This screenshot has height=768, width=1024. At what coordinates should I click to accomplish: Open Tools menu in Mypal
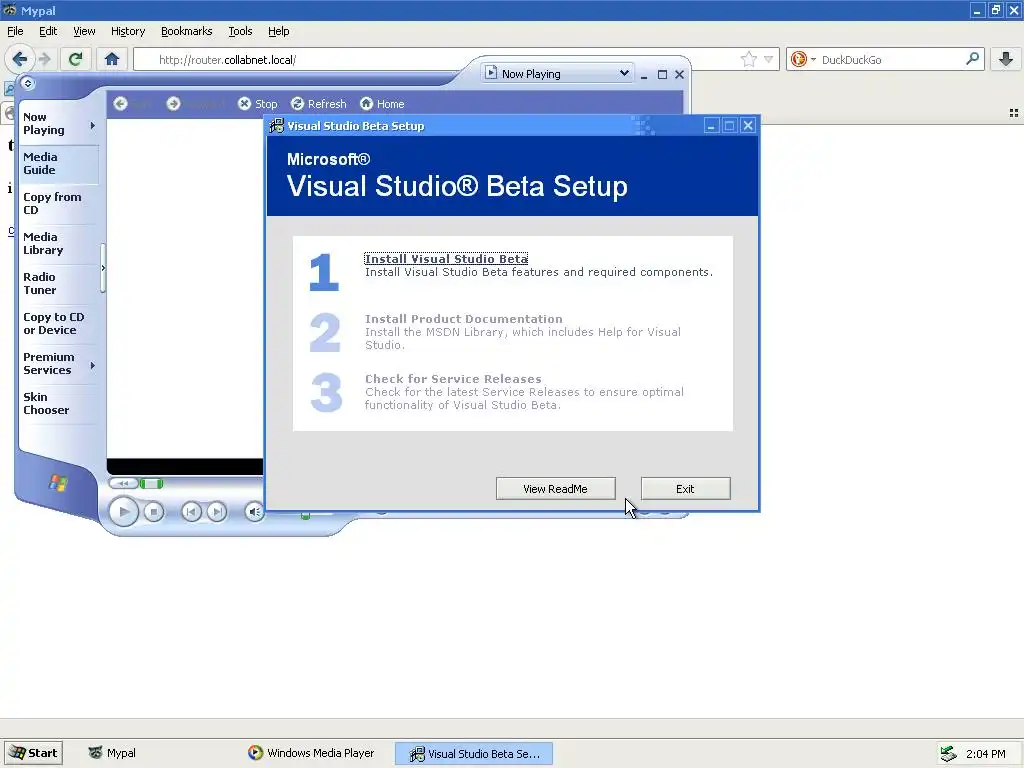240,31
